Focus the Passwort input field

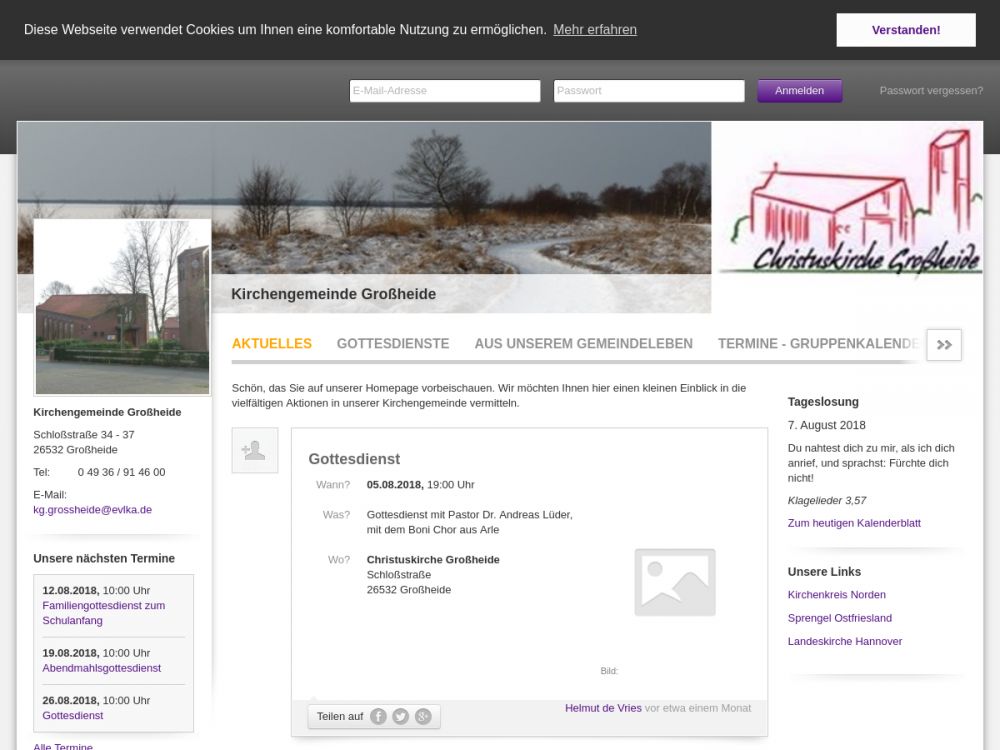point(649,91)
